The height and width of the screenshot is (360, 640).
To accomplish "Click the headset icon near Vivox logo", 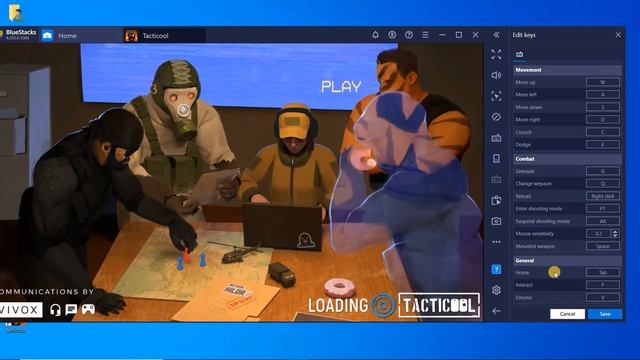I will pos(56,310).
